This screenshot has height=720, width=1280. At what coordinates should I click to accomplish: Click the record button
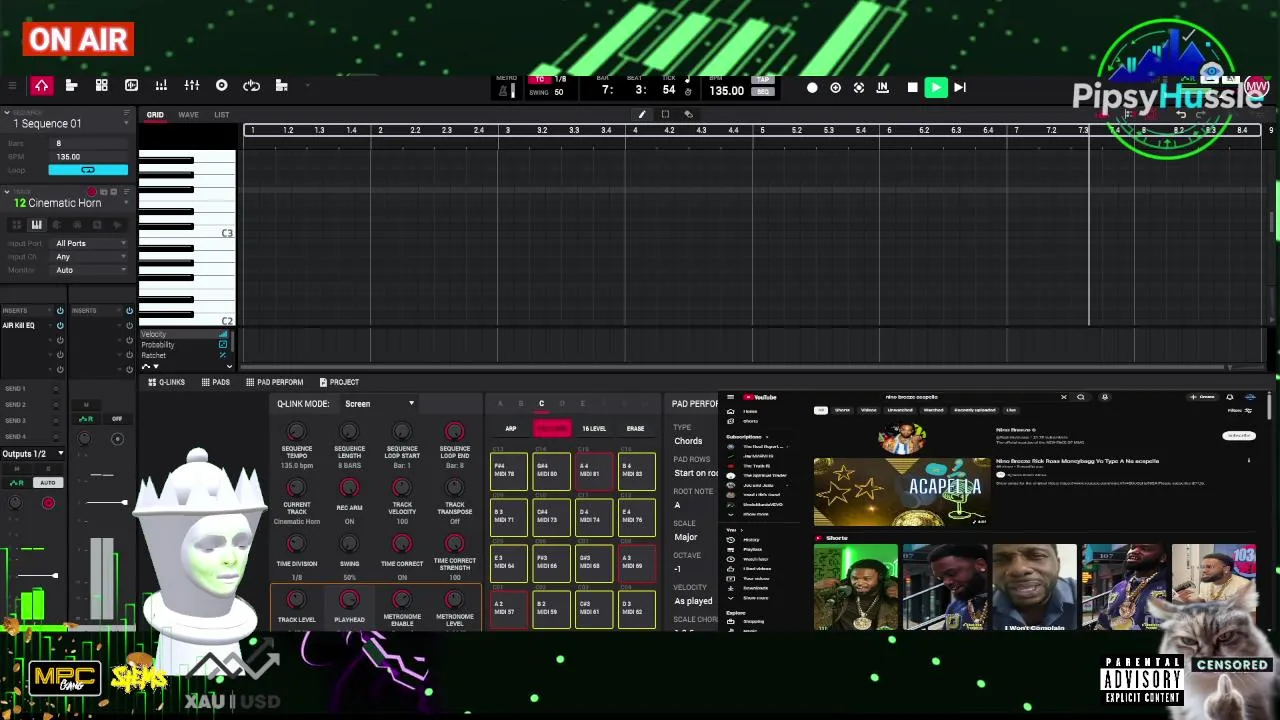pyautogui.click(x=812, y=88)
